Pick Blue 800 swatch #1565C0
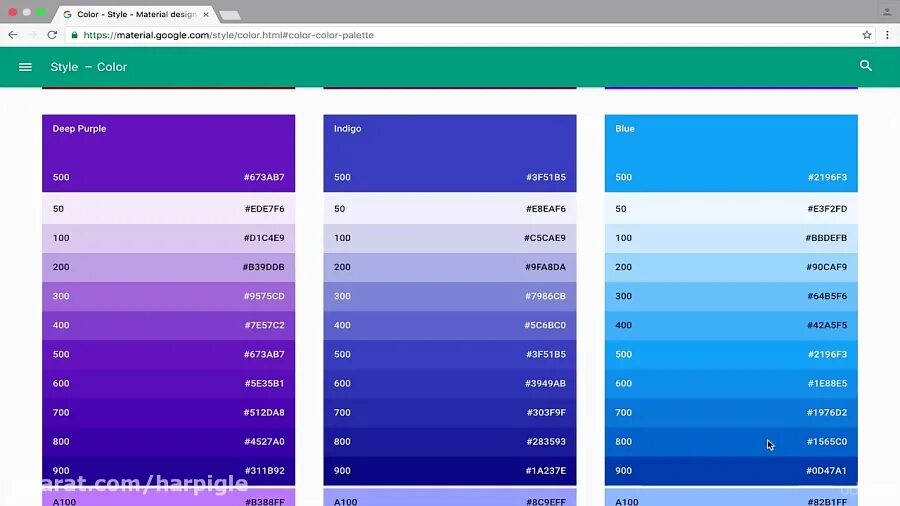900x506 pixels. click(731, 442)
